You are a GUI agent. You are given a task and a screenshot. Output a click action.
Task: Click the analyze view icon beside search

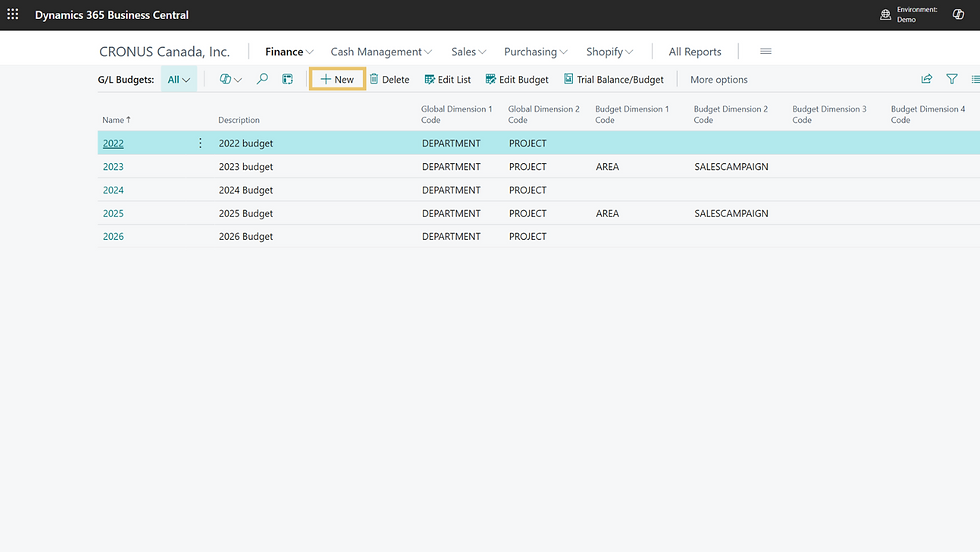288,79
